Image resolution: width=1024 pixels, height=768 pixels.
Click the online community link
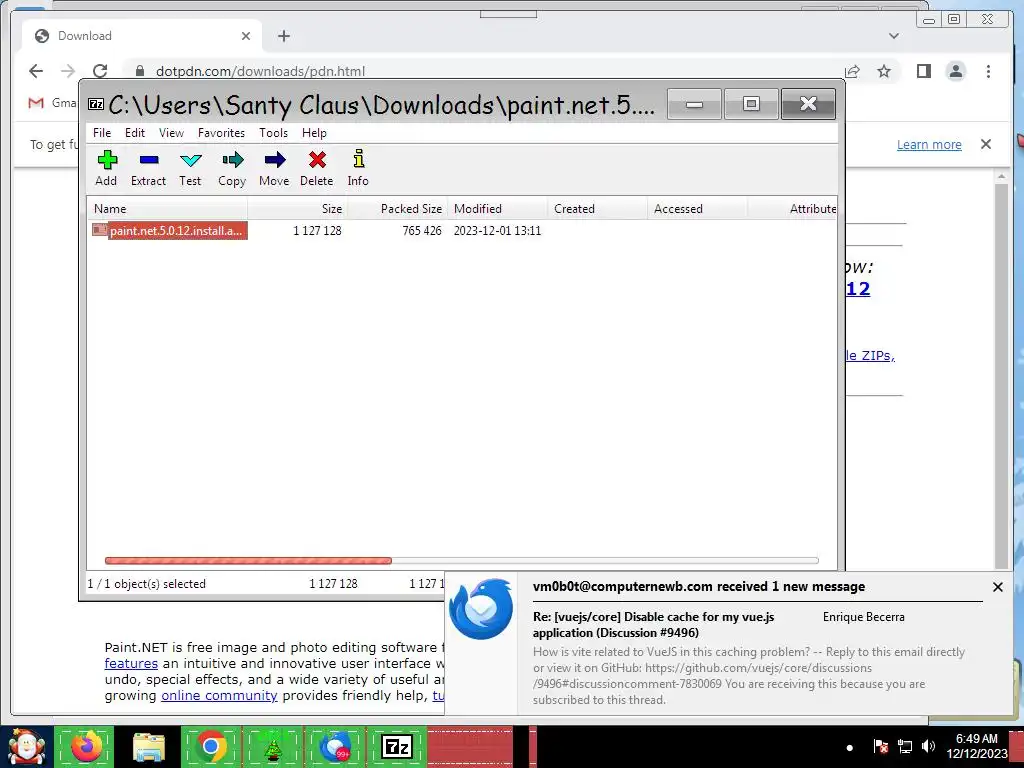click(219, 696)
